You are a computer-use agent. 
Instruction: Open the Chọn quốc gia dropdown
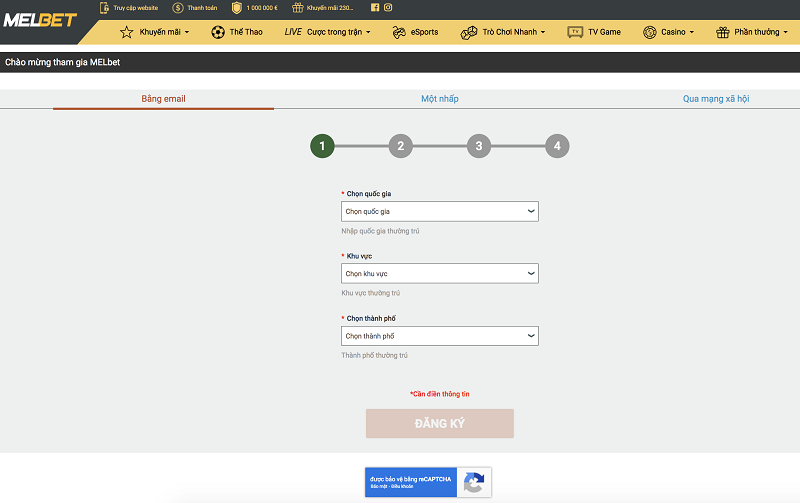click(440, 211)
